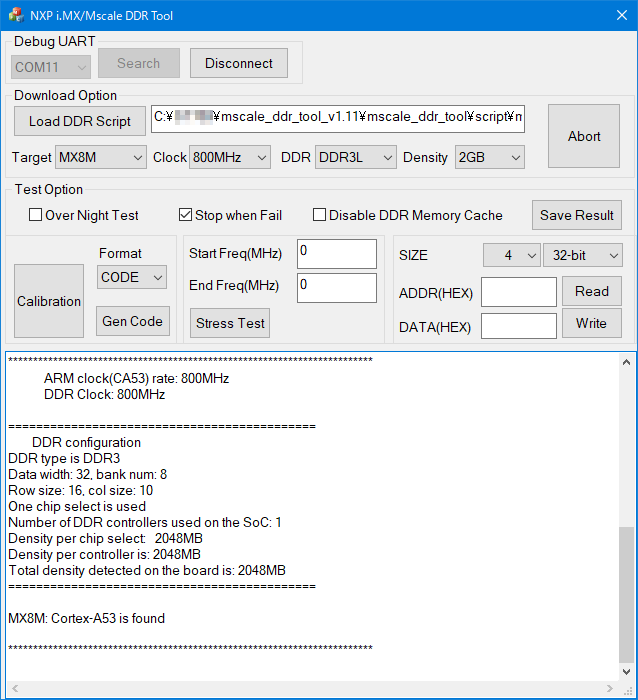
Task: Click 'Data width: 32, bank num: 8' line
Action: coord(88,475)
